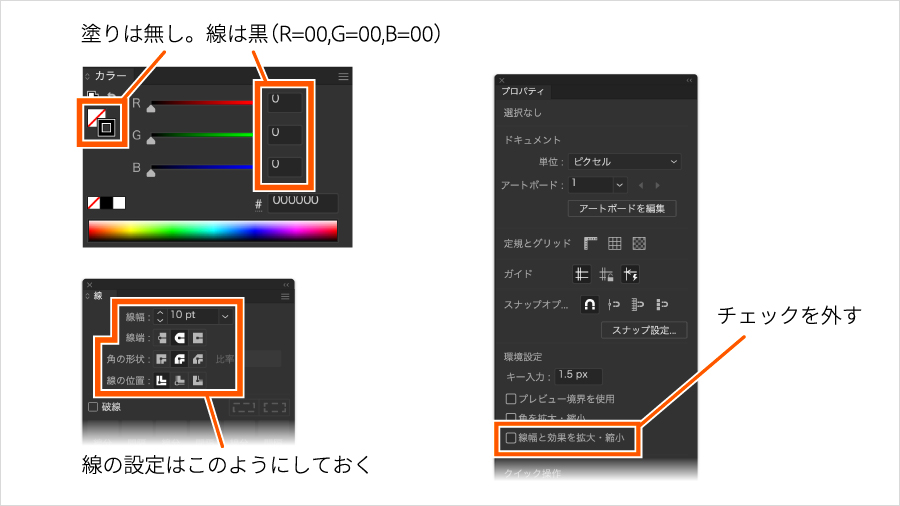Click lock guides icon in ガイド row

(606, 274)
